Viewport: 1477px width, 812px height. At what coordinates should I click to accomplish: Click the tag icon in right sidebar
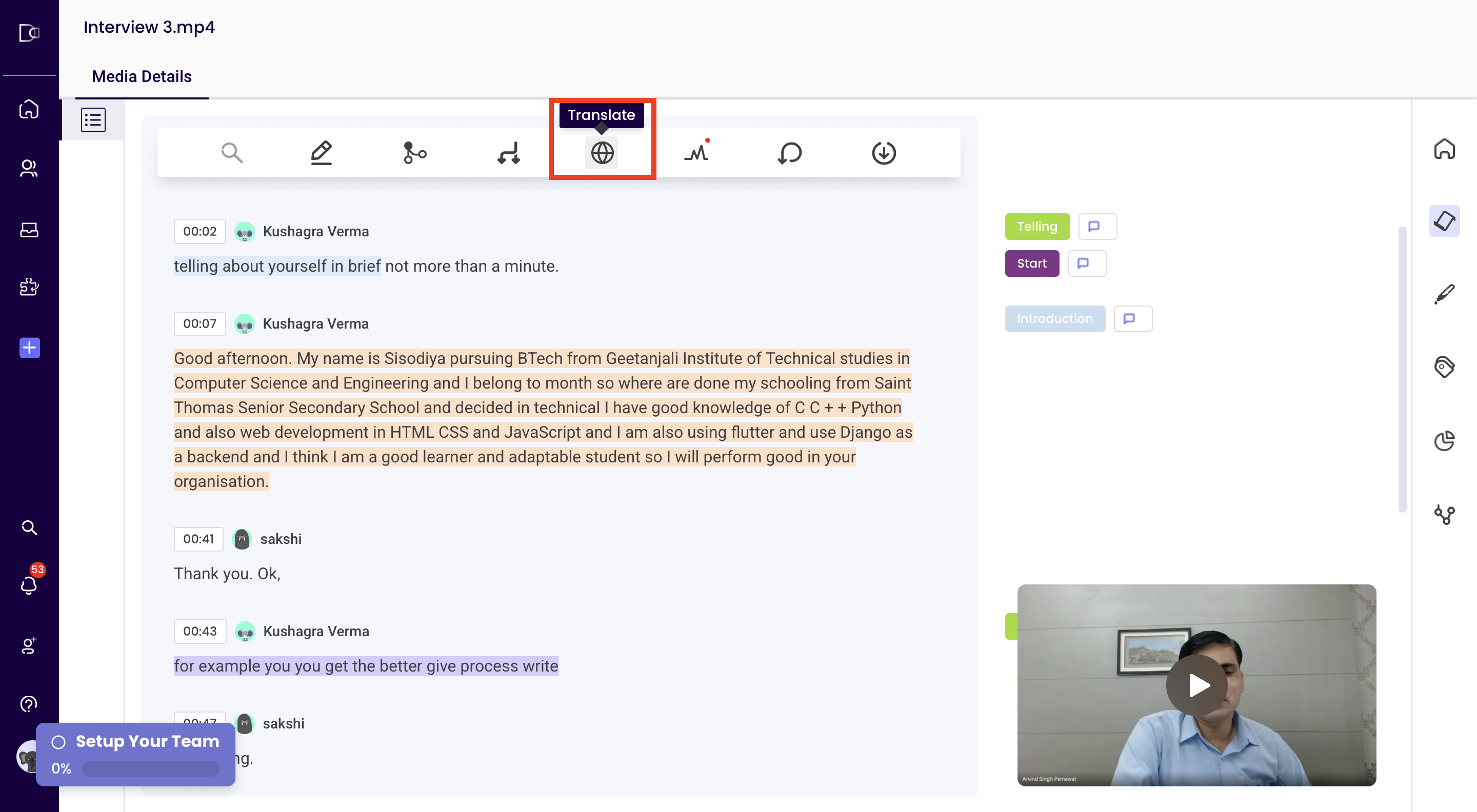click(1445, 366)
